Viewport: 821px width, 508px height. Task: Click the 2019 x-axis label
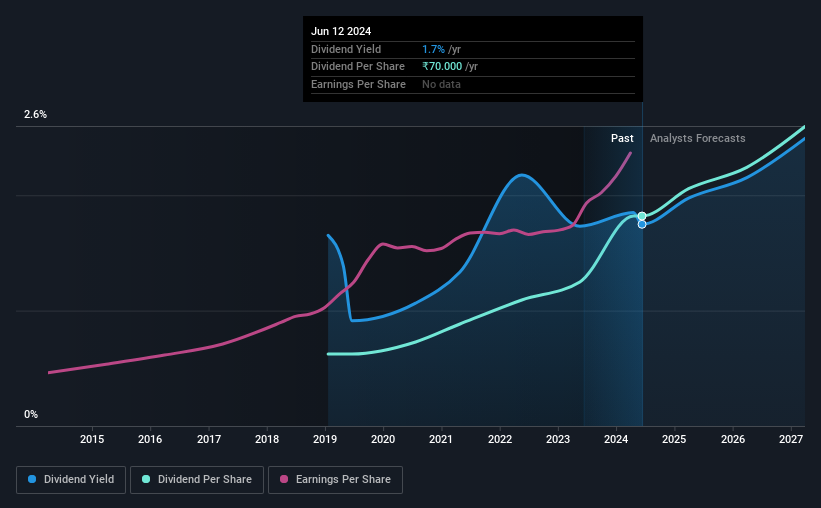[325, 439]
